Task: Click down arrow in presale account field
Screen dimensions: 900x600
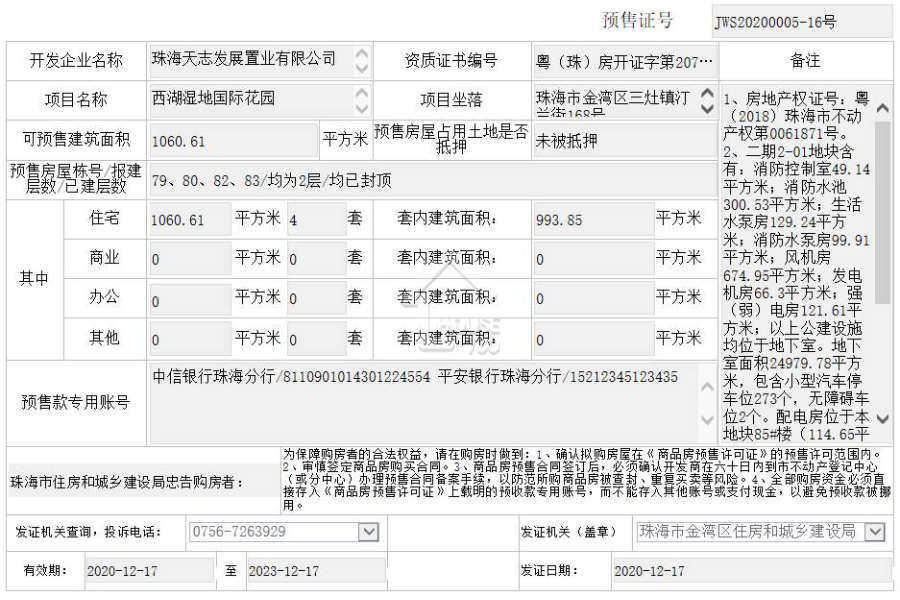Action: point(707,419)
